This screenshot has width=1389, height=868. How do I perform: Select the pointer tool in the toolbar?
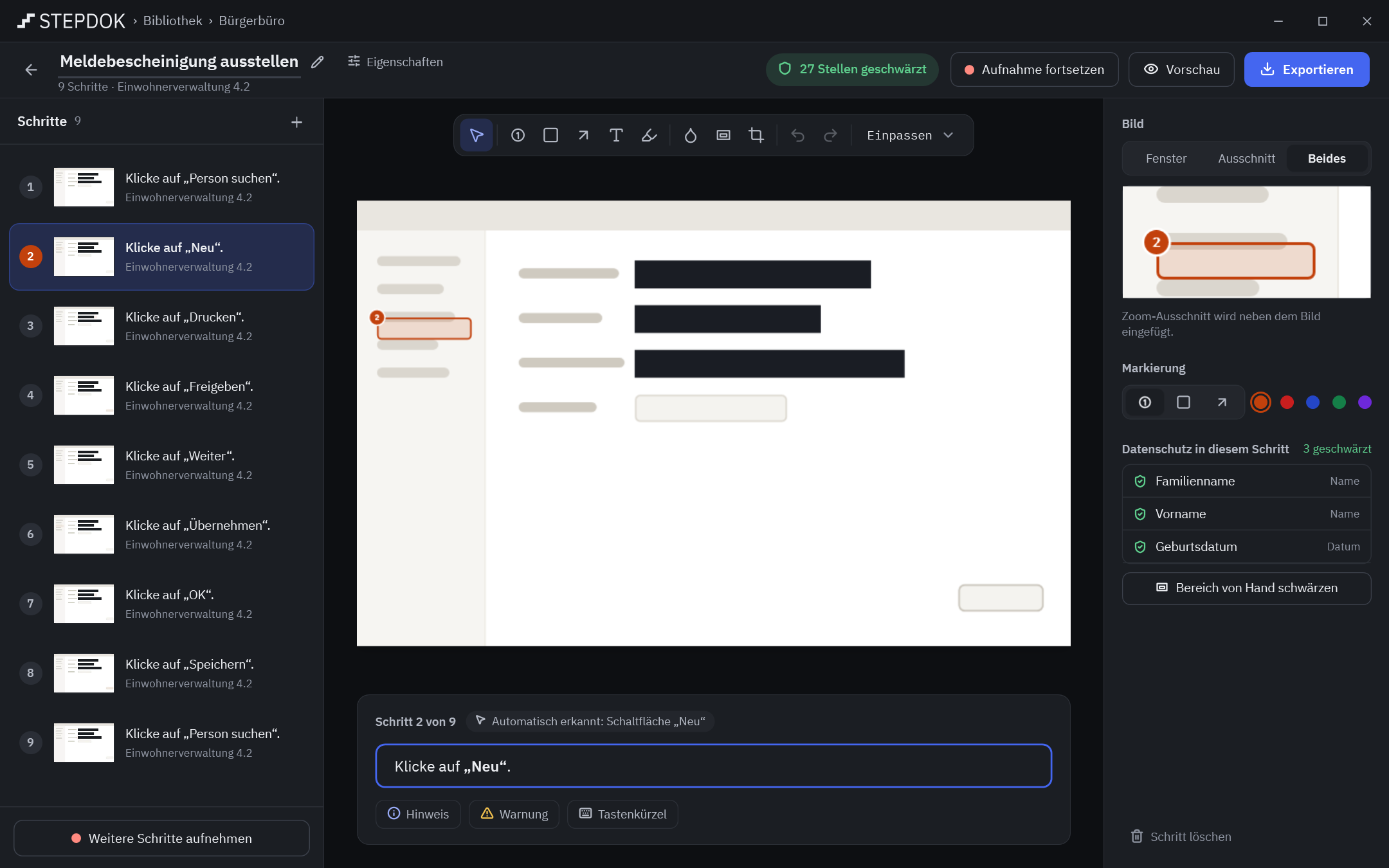point(477,135)
